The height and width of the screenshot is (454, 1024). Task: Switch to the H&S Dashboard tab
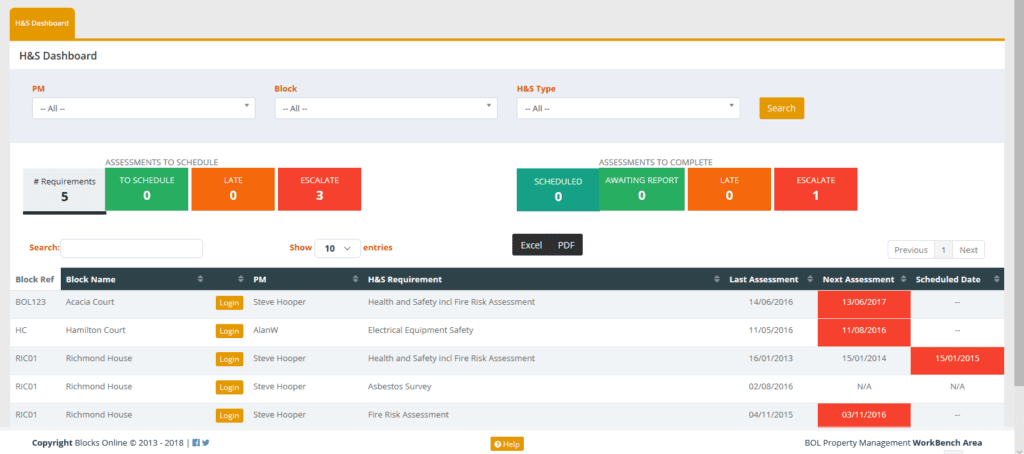click(42, 23)
